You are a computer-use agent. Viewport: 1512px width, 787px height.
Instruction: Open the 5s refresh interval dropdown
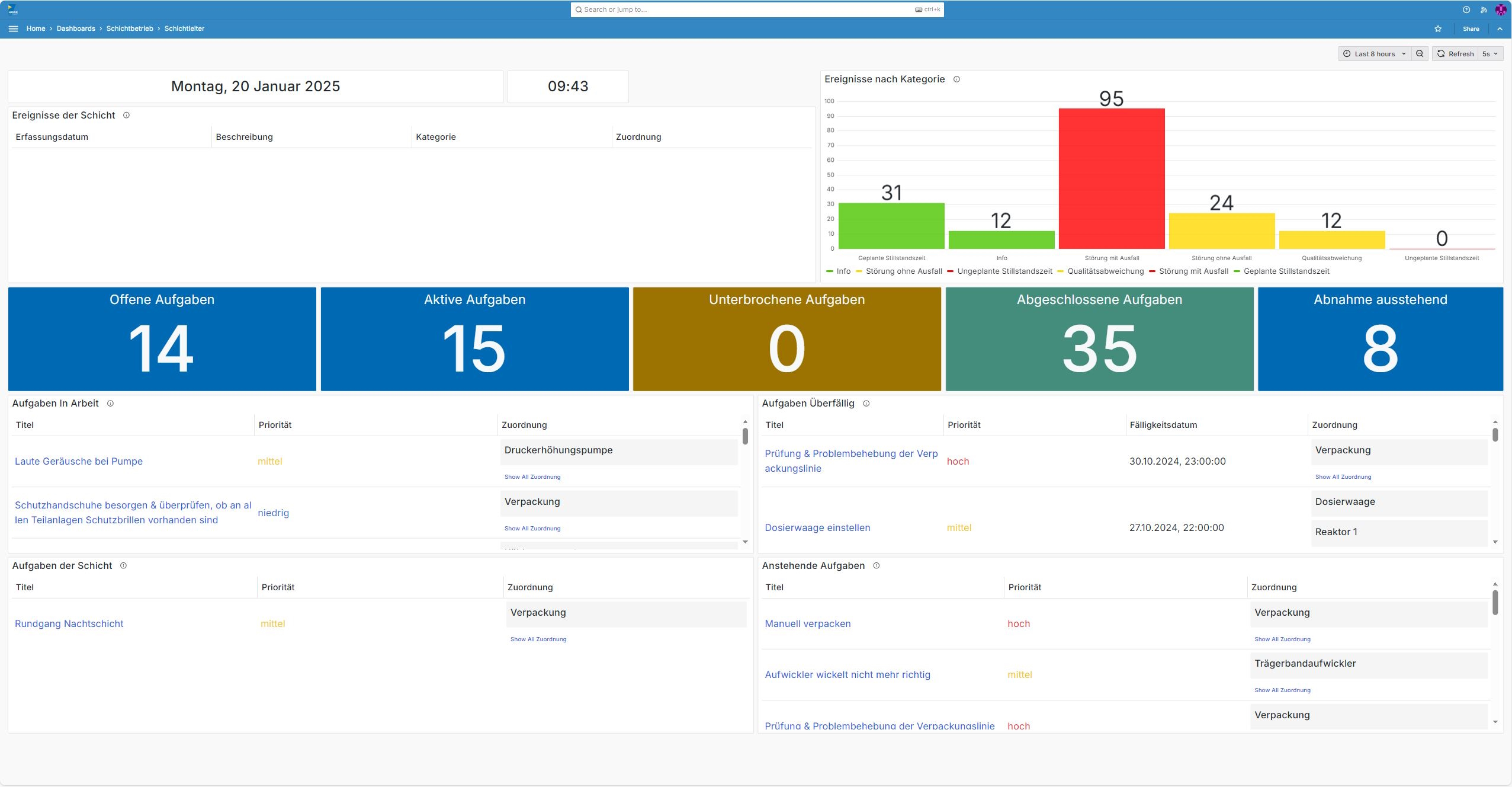click(1490, 54)
